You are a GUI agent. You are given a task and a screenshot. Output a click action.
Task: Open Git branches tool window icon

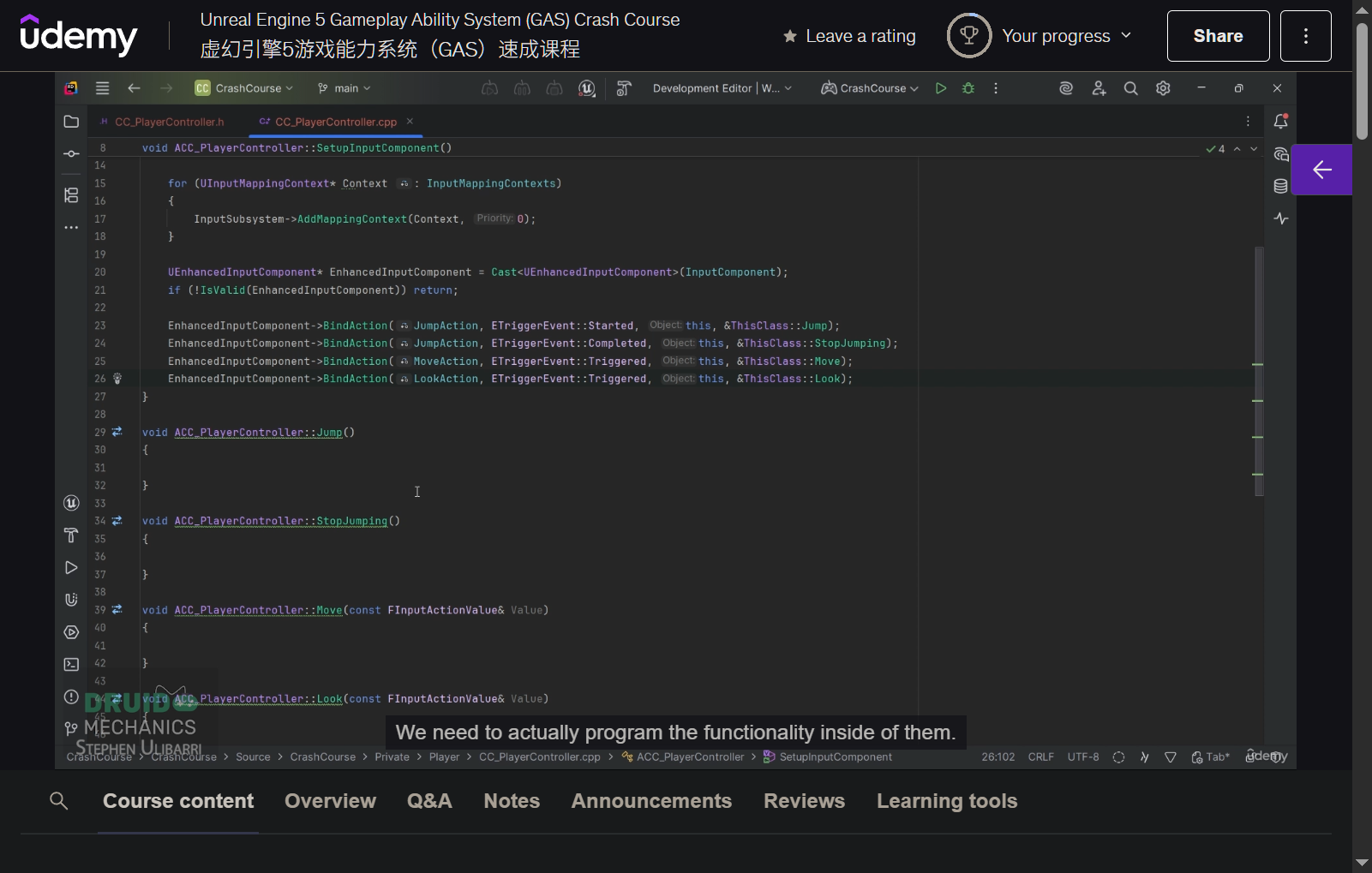pos(71,728)
